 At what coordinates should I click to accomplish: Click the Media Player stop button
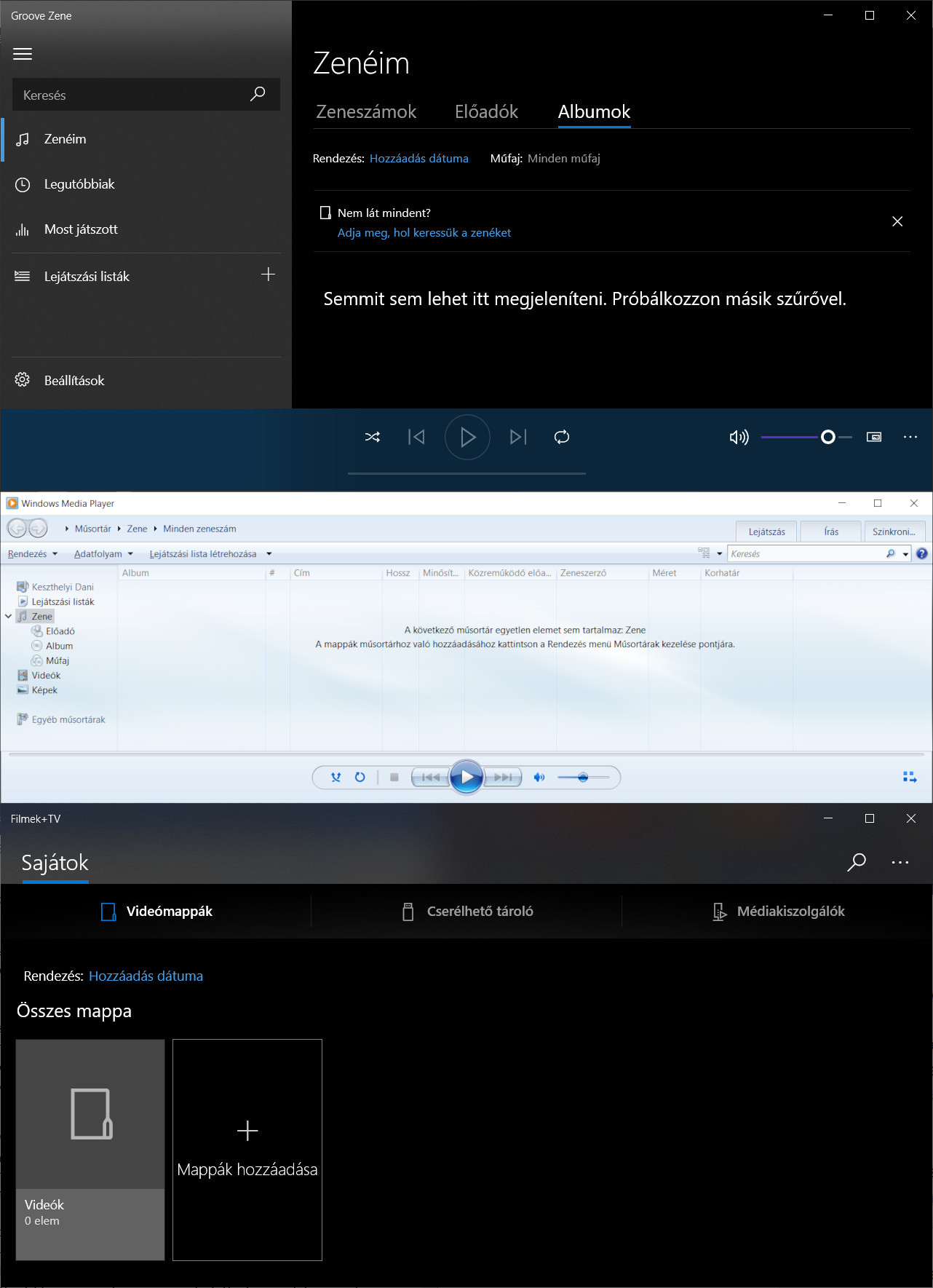(394, 777)
